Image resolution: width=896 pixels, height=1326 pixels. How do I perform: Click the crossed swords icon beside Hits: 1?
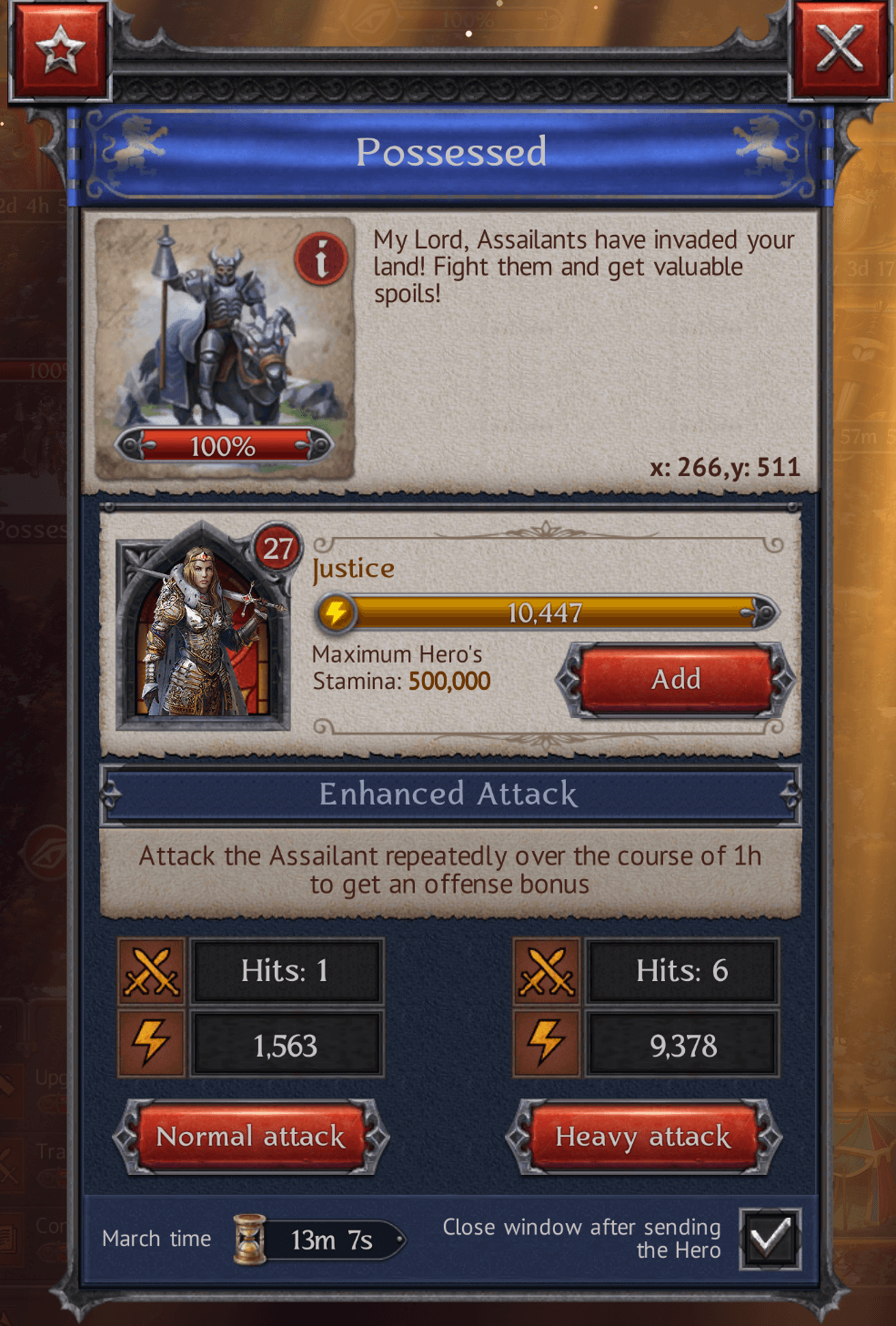(x=152, y=971)
